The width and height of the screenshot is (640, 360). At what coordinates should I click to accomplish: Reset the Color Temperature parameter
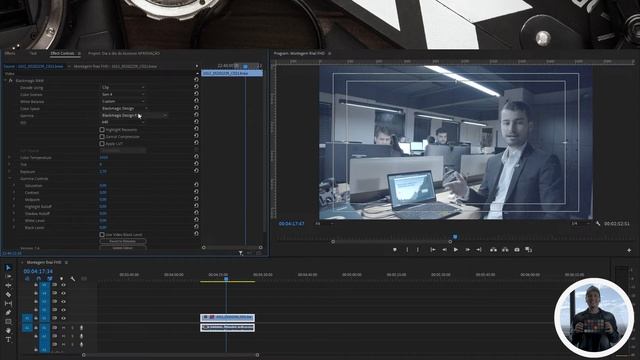pos(196,157)
